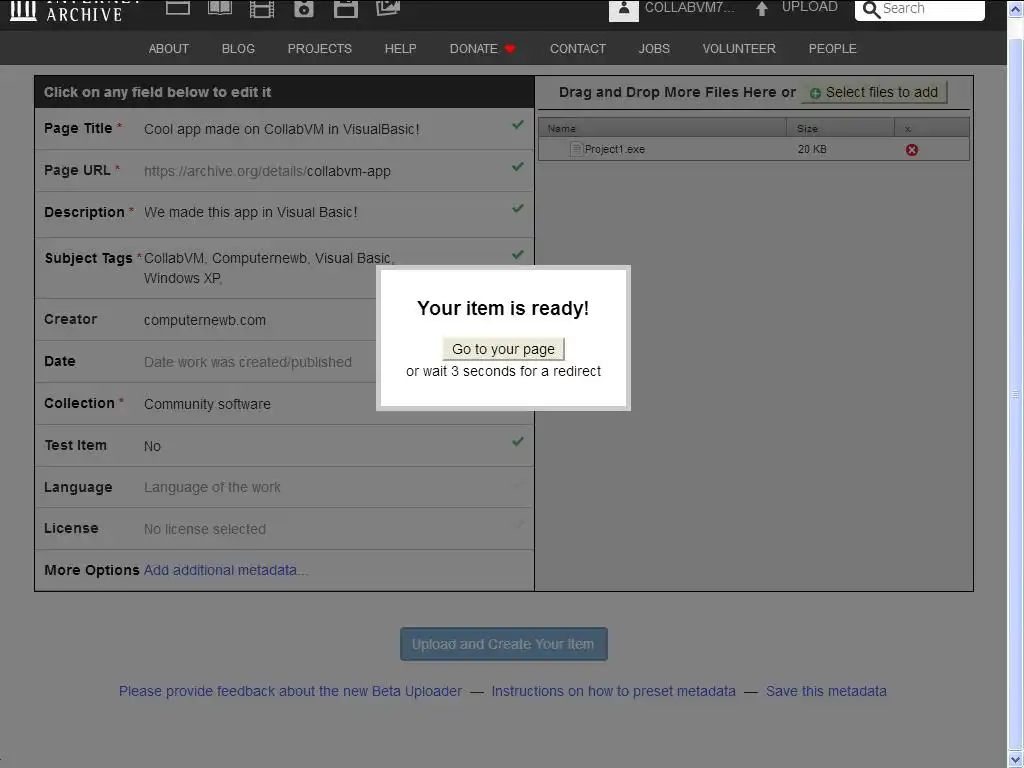The image size is (1024, 768).
Task: Click the red heart beside Donate
Action: pos(511,49)
